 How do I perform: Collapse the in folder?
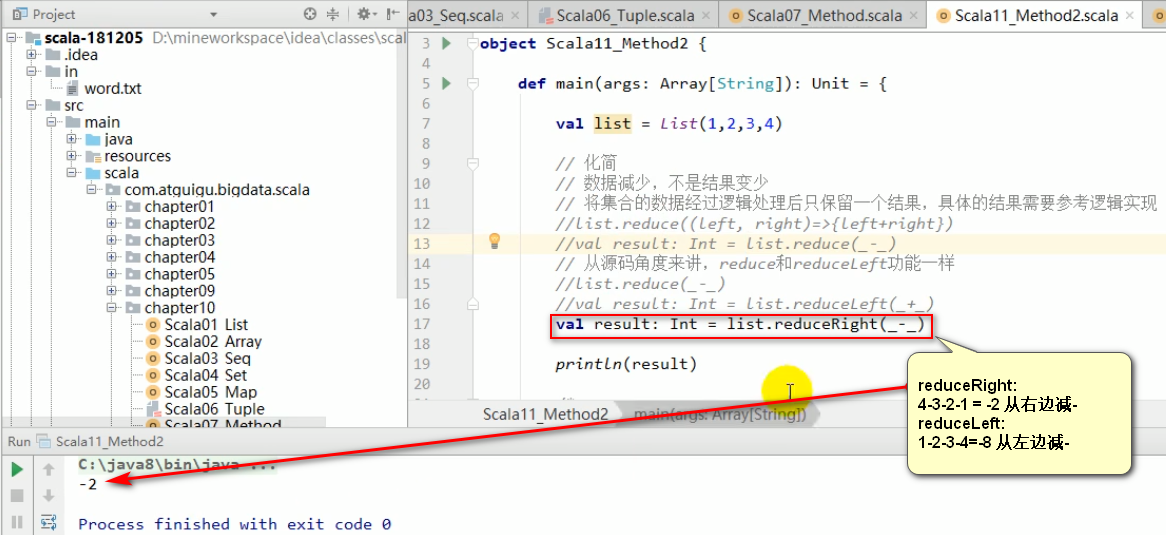pos(31,71)
